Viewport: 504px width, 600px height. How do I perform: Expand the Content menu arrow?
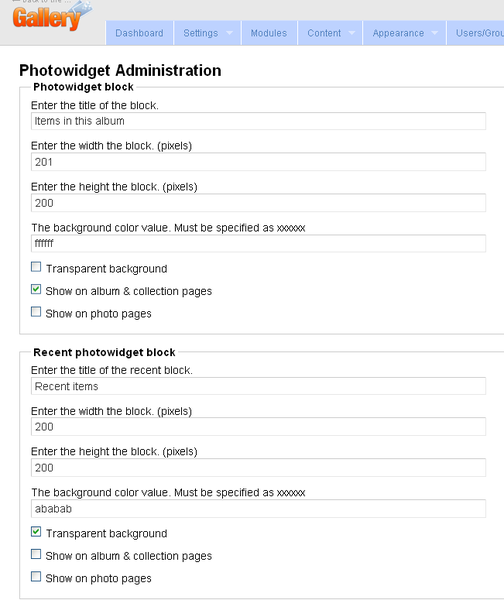pyautogui.click(x=352, y=33)
